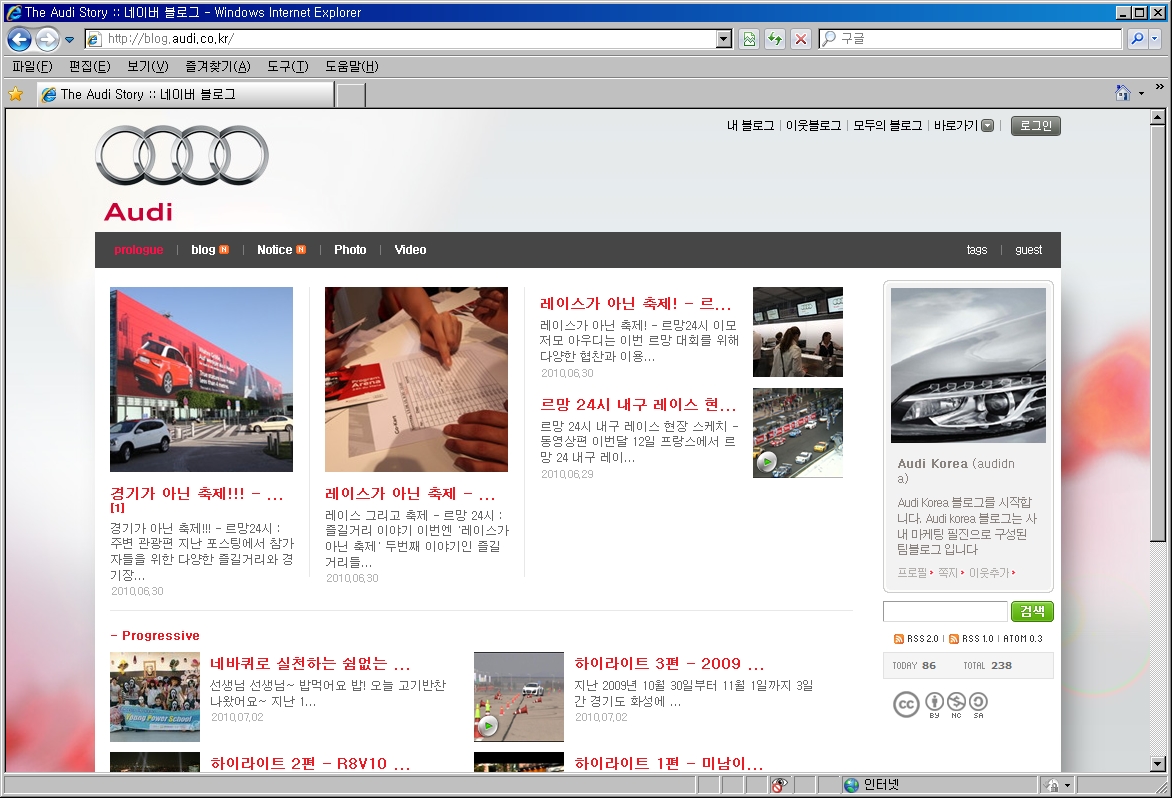Select the Video navigation item
The height and width of the screenshot is (798, 1172).
(410, 250)
